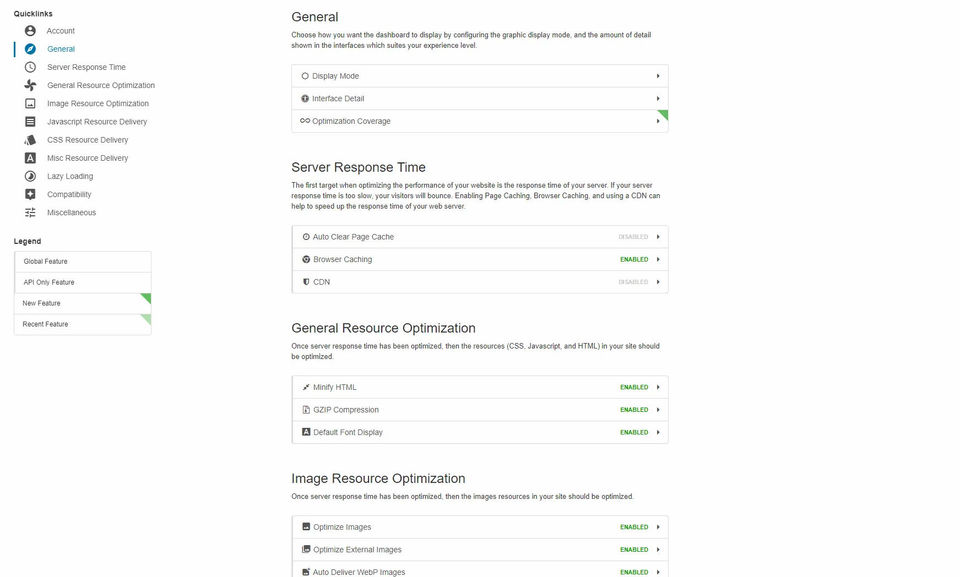Click the Image Resource Optimization picture icon
Screen dimensions: 960x577
click(30, 103)
